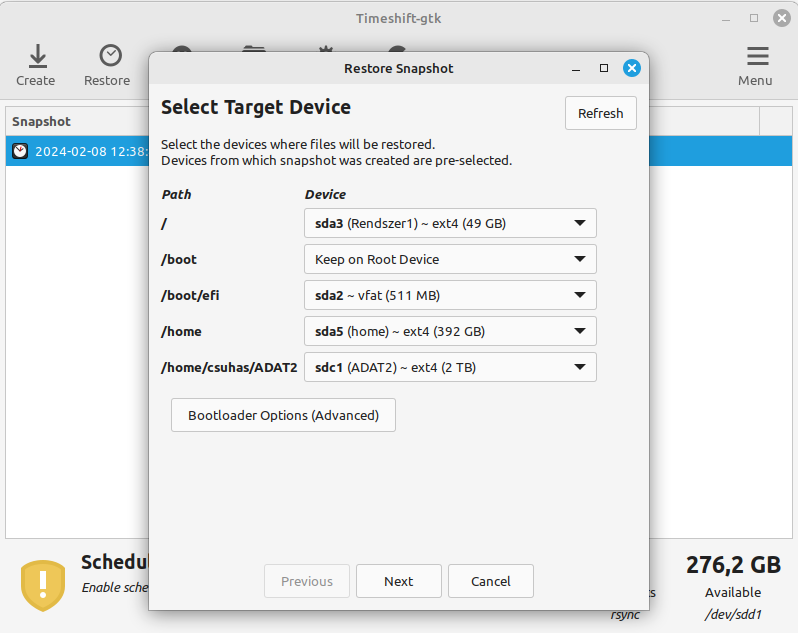This screenshot has height=633, width=798.
Task: Click the Create snapshot toolbar icon
Action: point(37,56)
